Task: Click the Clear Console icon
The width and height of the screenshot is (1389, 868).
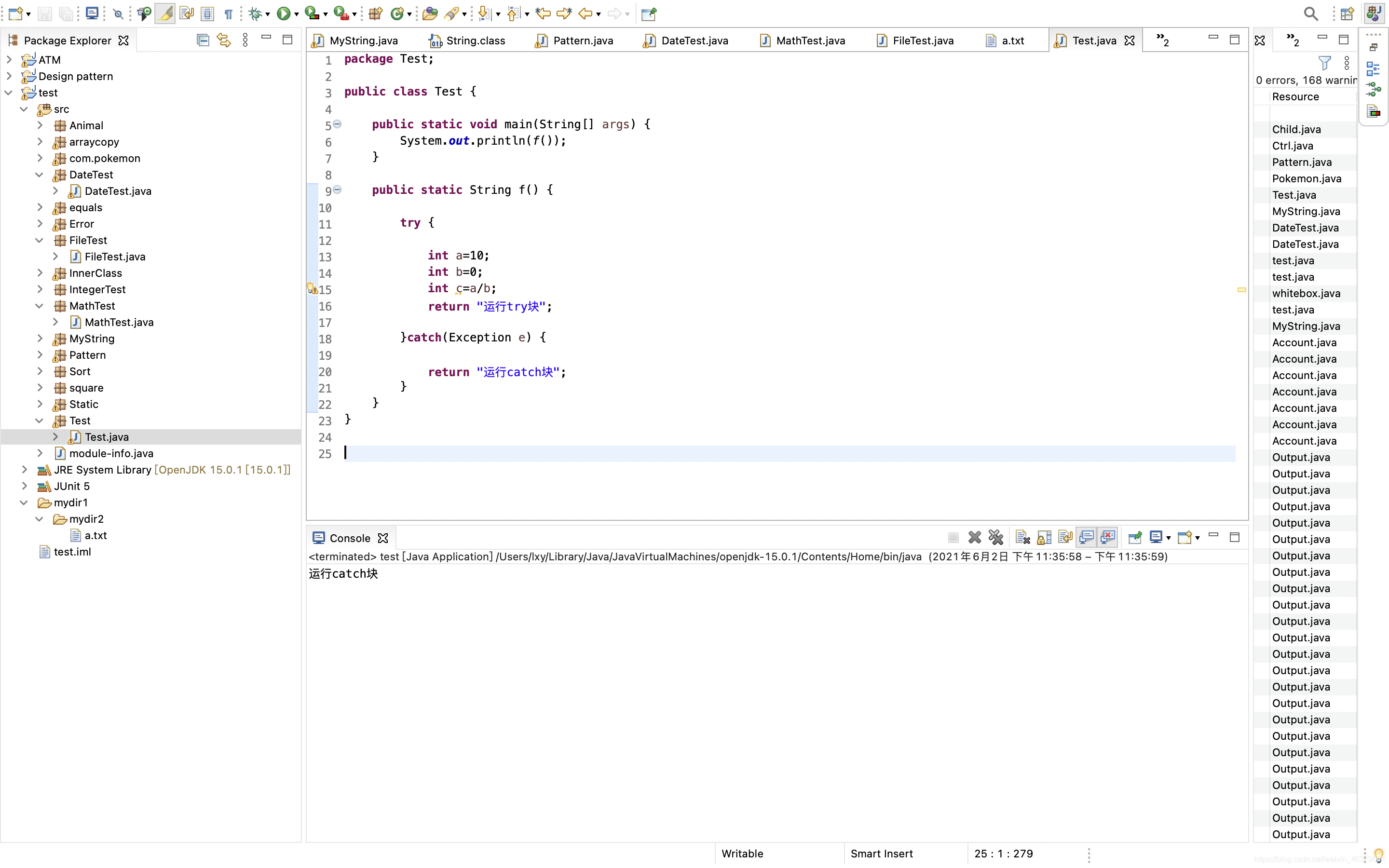Action: 1022,537
